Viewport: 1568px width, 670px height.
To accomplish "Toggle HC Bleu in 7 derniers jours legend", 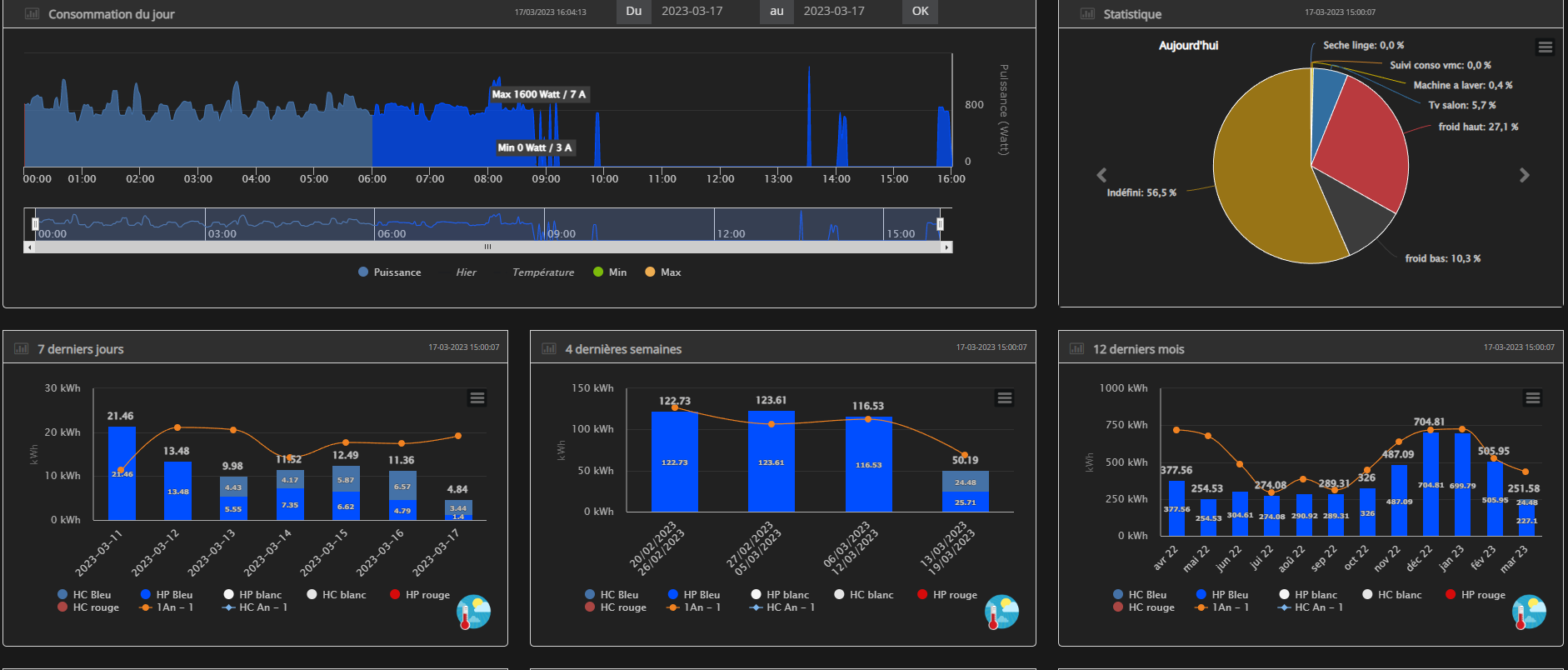I will click(x=84, y=595).
